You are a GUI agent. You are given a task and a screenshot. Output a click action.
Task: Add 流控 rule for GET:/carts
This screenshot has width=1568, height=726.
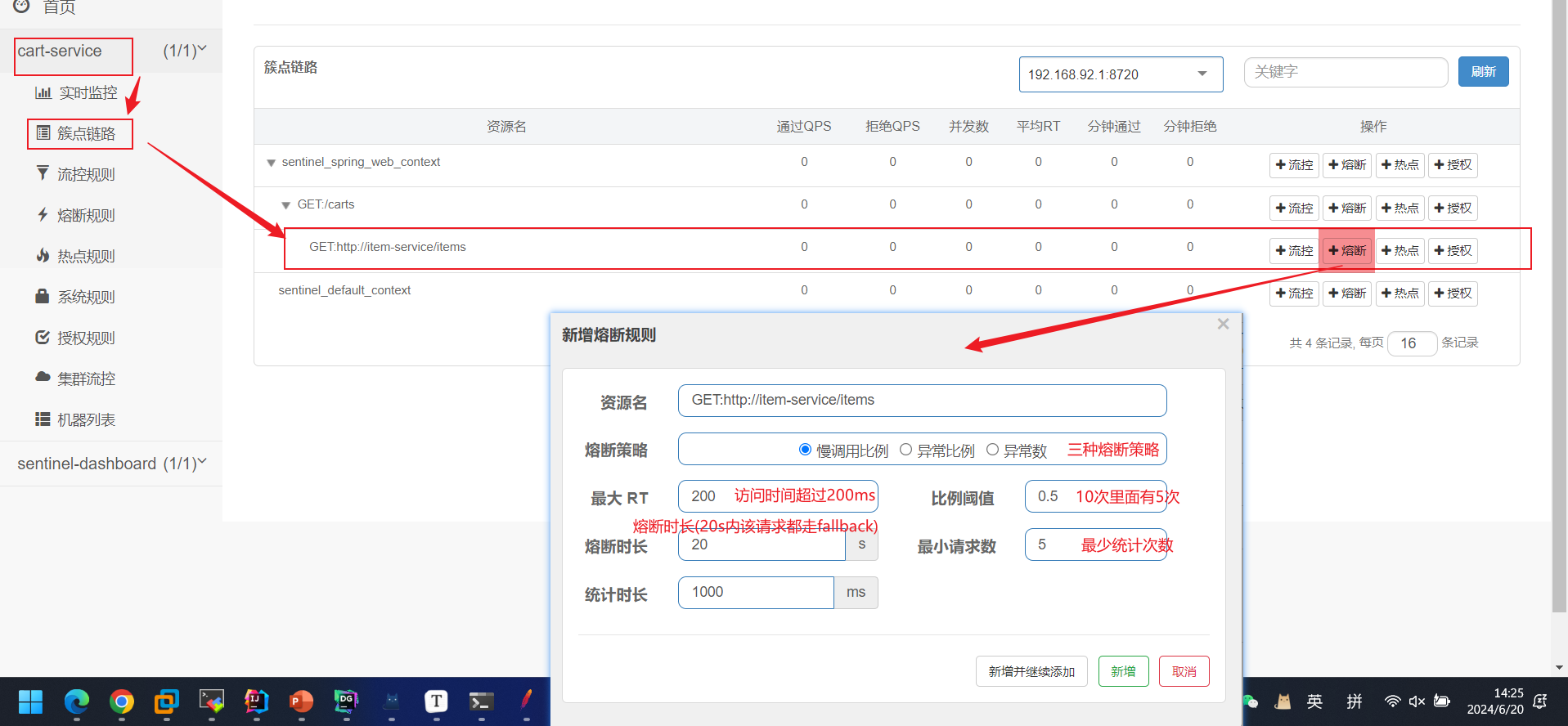point(1294,208)
